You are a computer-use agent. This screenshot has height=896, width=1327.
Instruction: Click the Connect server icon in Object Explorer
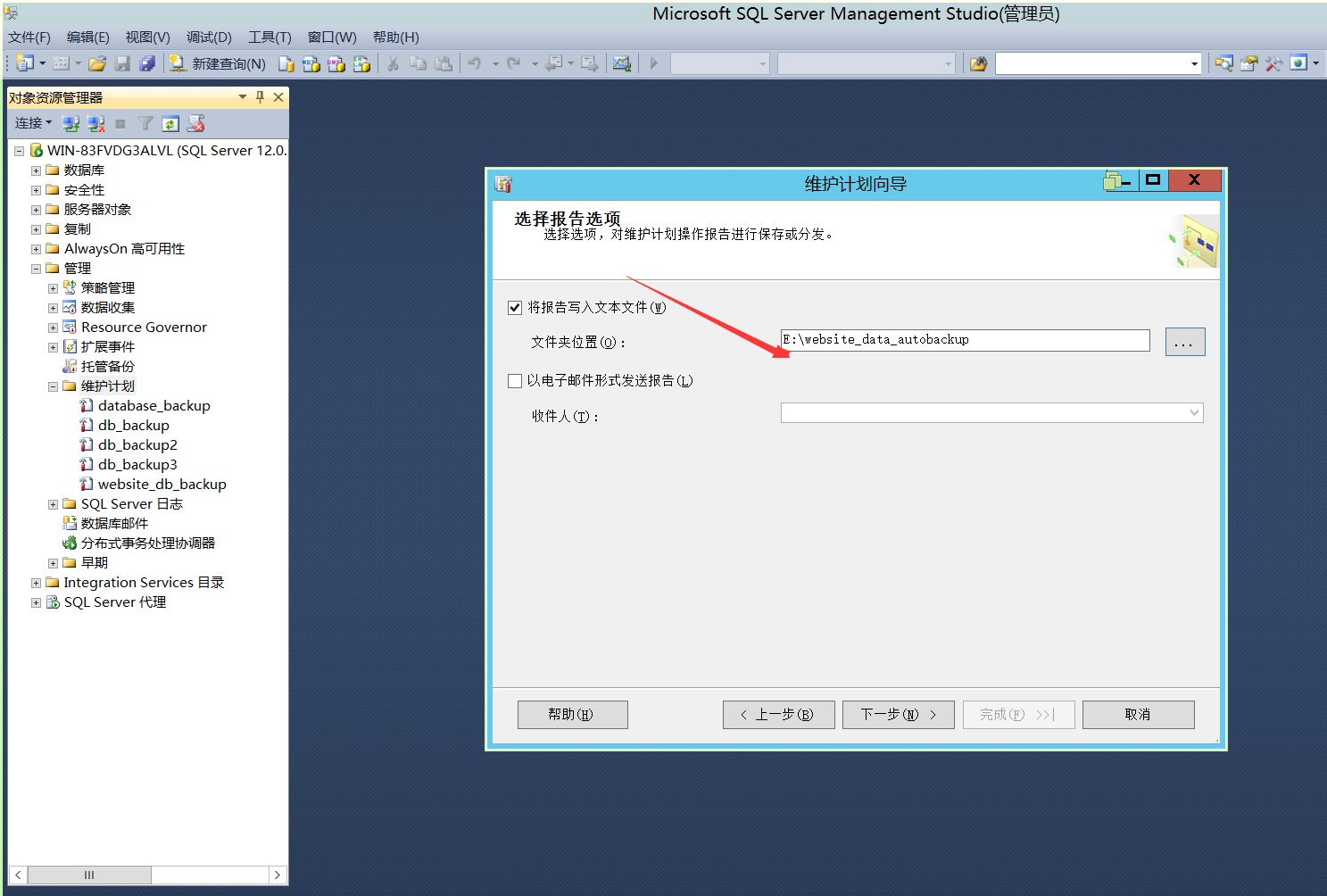(70, 123)
